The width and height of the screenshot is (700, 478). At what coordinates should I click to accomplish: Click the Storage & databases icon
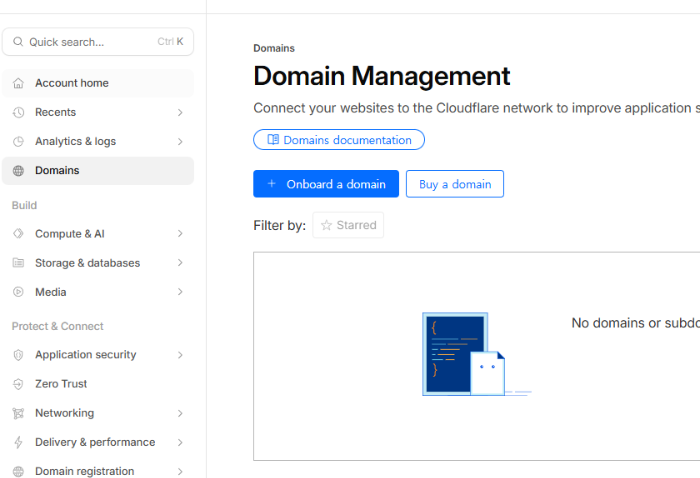click(x=18, y=262)
